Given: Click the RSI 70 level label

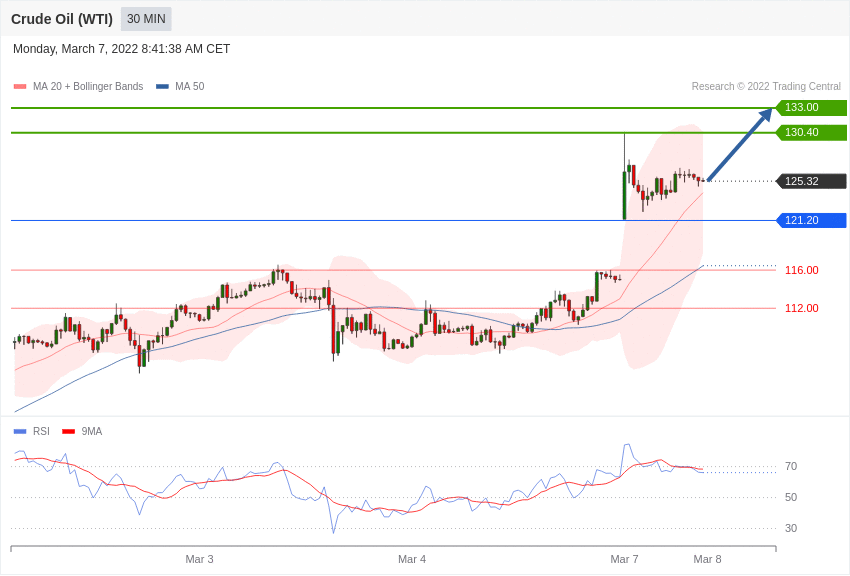Looking at the screenshot, I should (x=791, y=466).
